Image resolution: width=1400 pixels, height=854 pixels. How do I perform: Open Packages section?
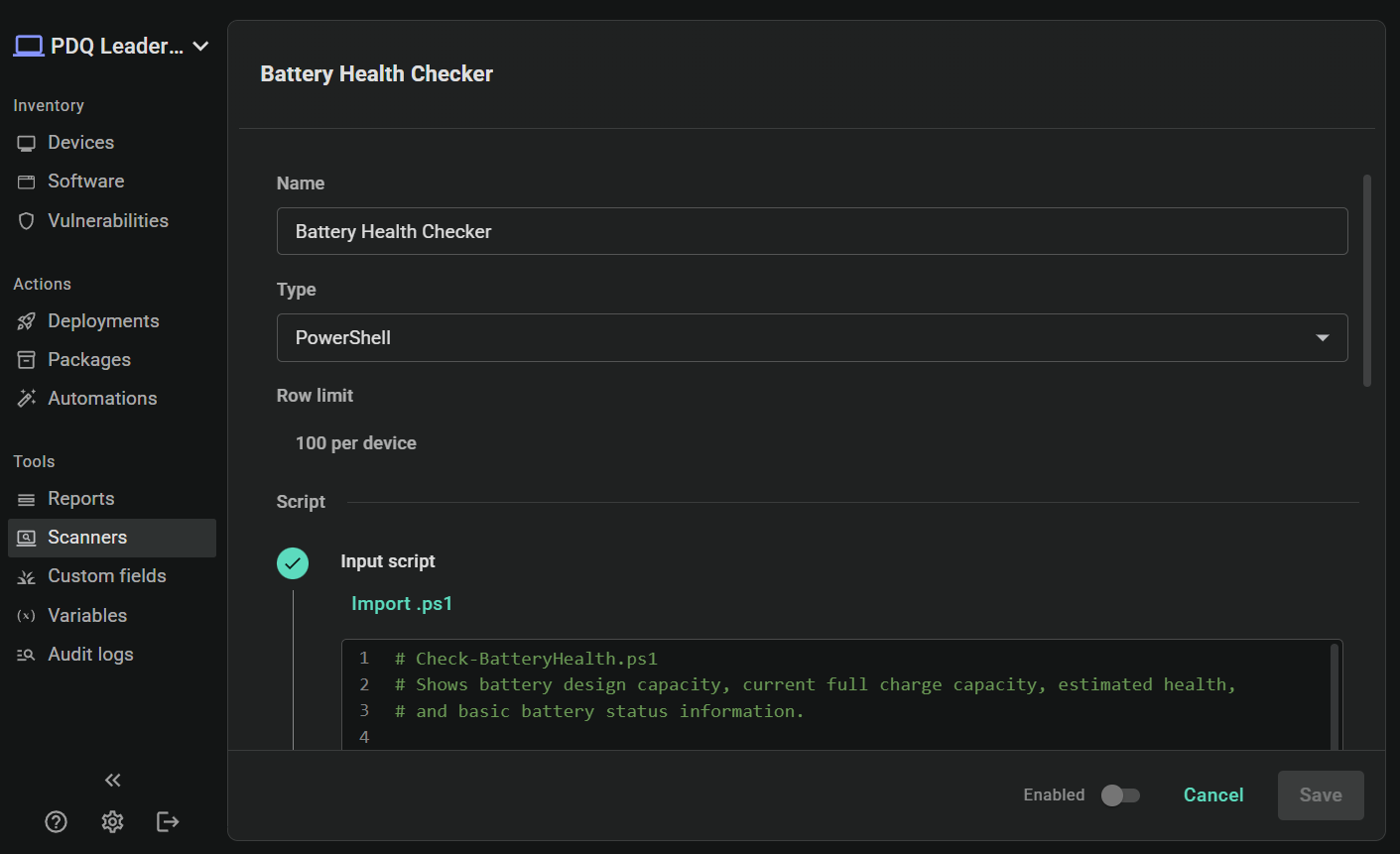coord(89,360)
